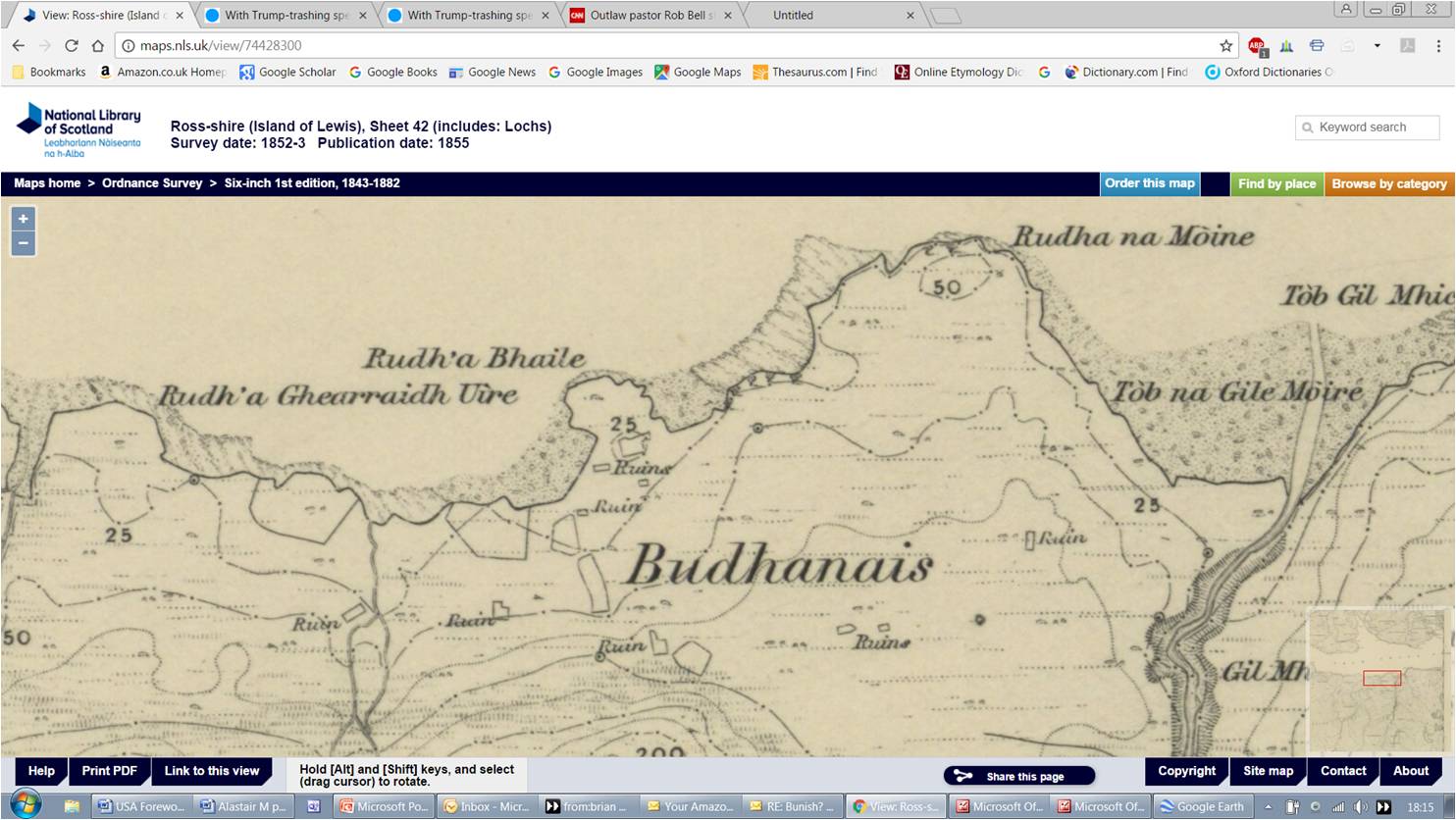Click the AdBlock Plus extension icon
Screen dimensions: 1456x820
pos(1256,46)
